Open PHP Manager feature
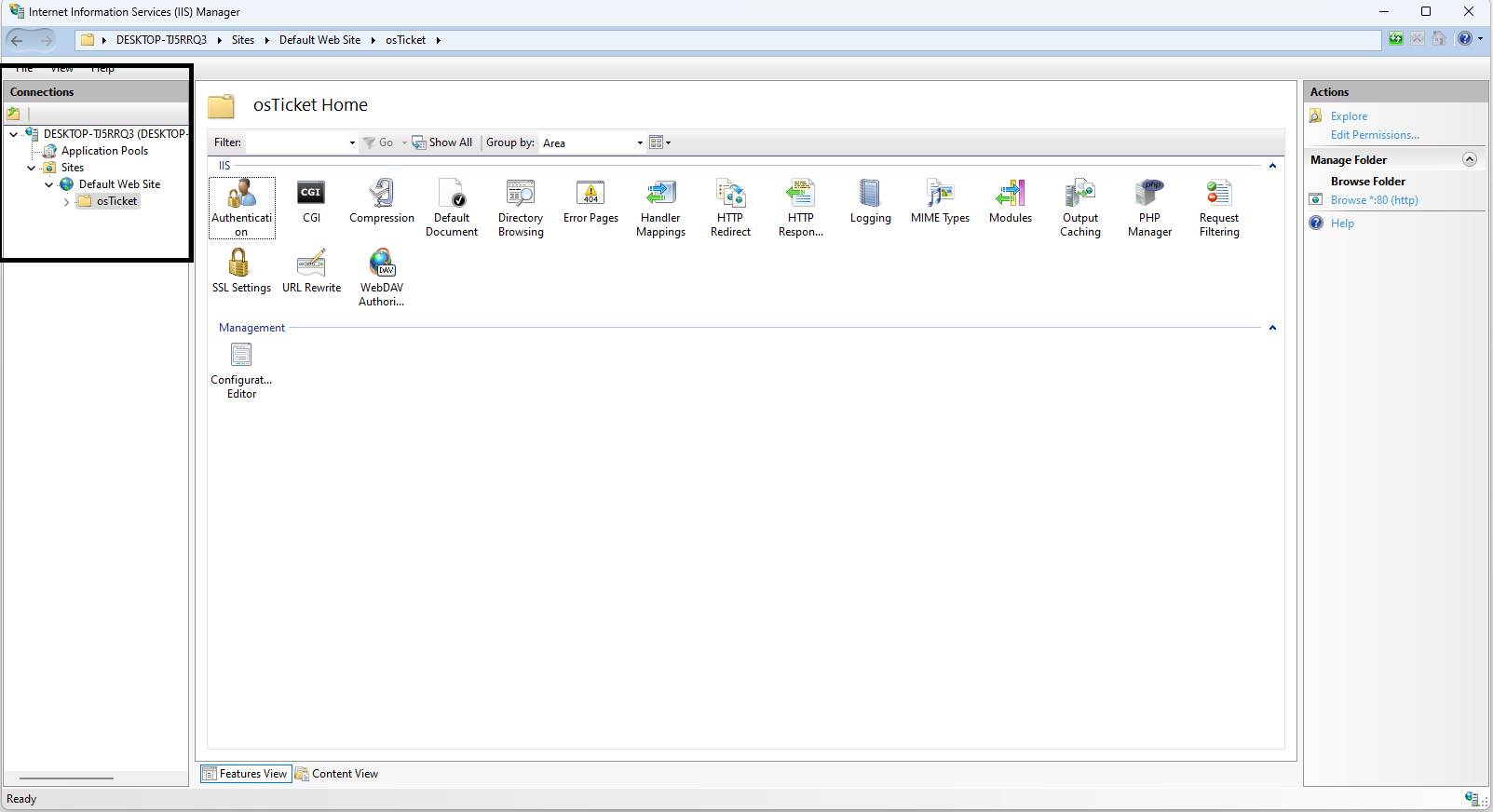The width and height of the screenshot is (1493, 812). [1150, 209]
